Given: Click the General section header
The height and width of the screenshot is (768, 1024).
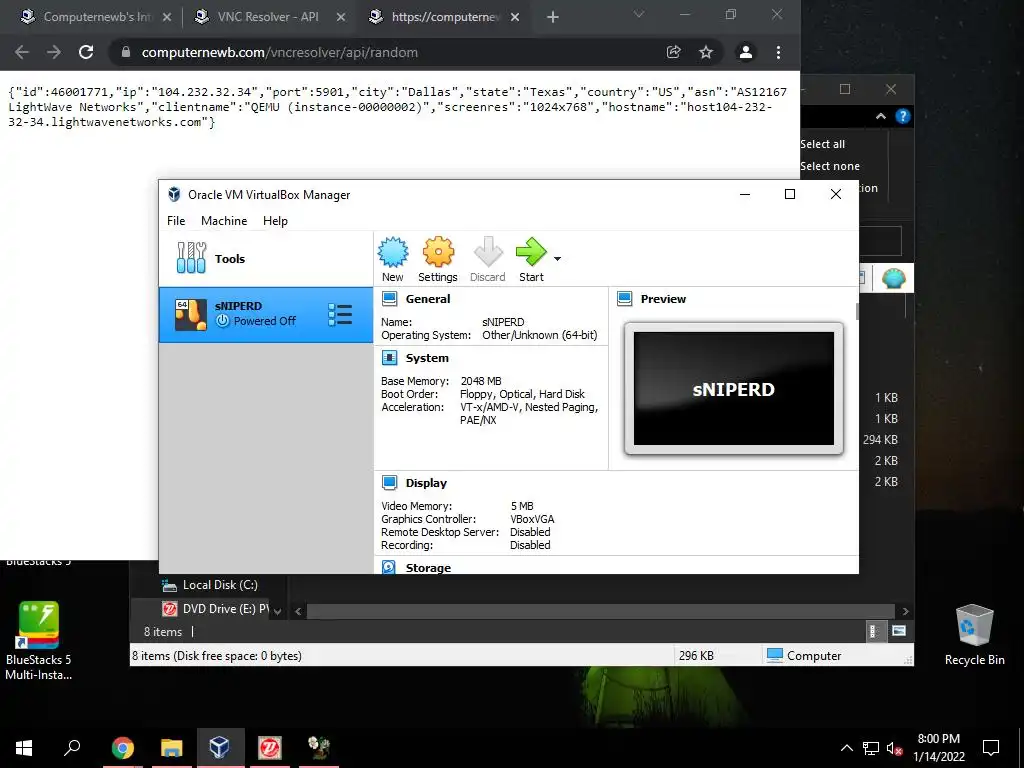Looking at the screenshot, I should 428,299.
